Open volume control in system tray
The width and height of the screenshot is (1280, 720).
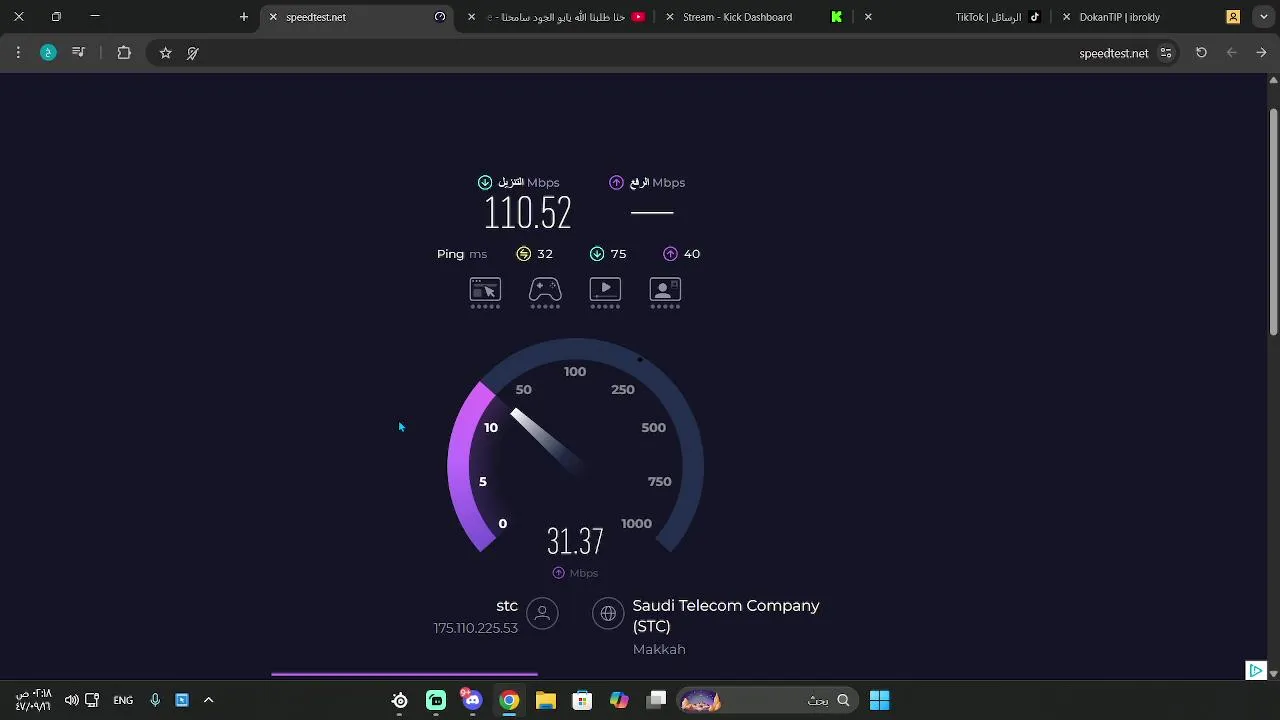[71, 700]
